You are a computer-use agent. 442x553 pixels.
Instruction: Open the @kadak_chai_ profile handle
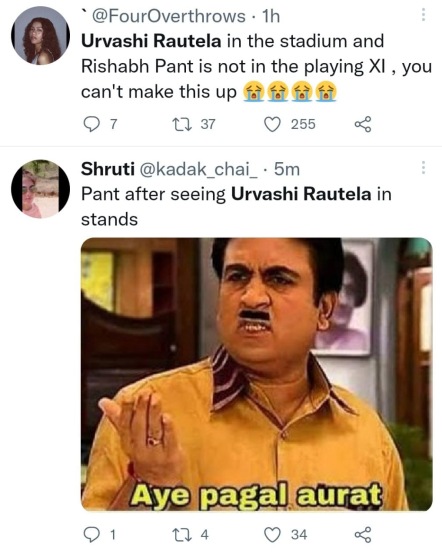(199, 169)
